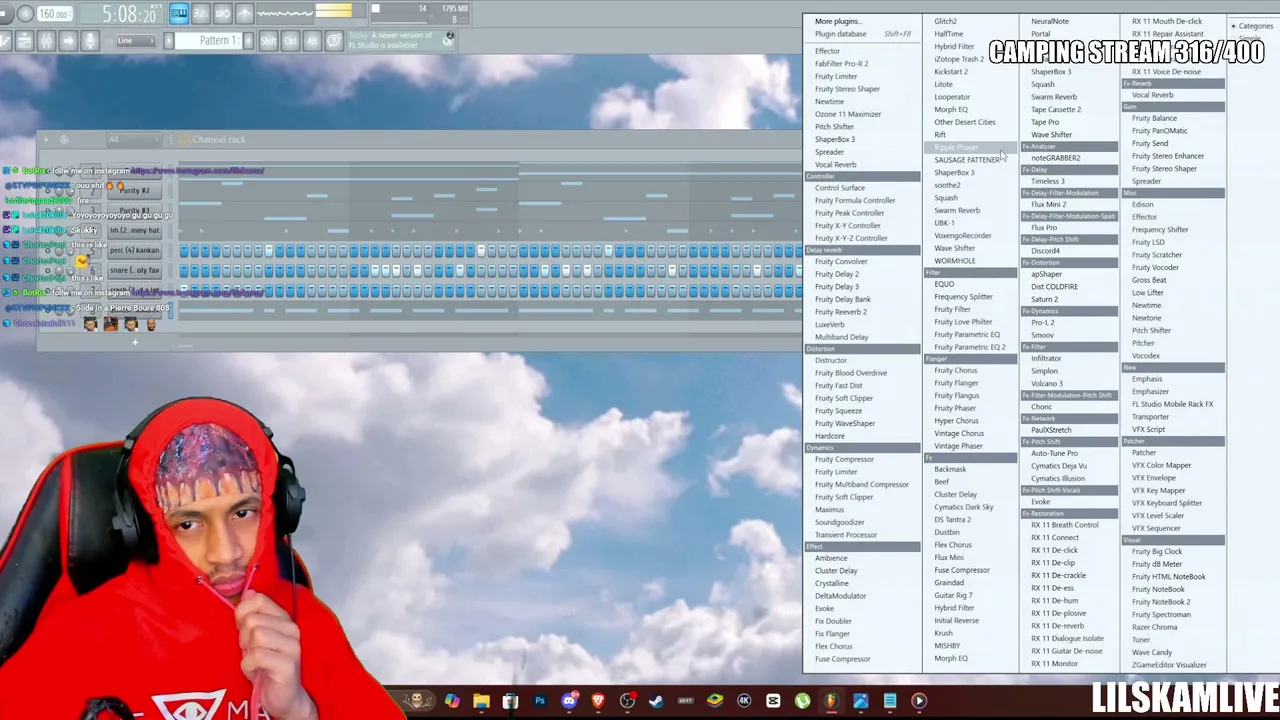Image resolution: width=1280 pixels, height=720 pixels.
Task: Toggle the Shift key button
Action: pyautogui.click(x=268, y=41)
